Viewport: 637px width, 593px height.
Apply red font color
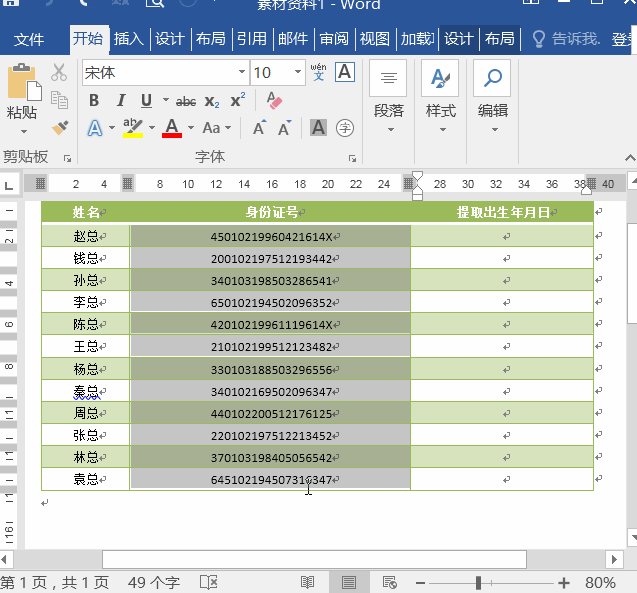tap(172, 128)
